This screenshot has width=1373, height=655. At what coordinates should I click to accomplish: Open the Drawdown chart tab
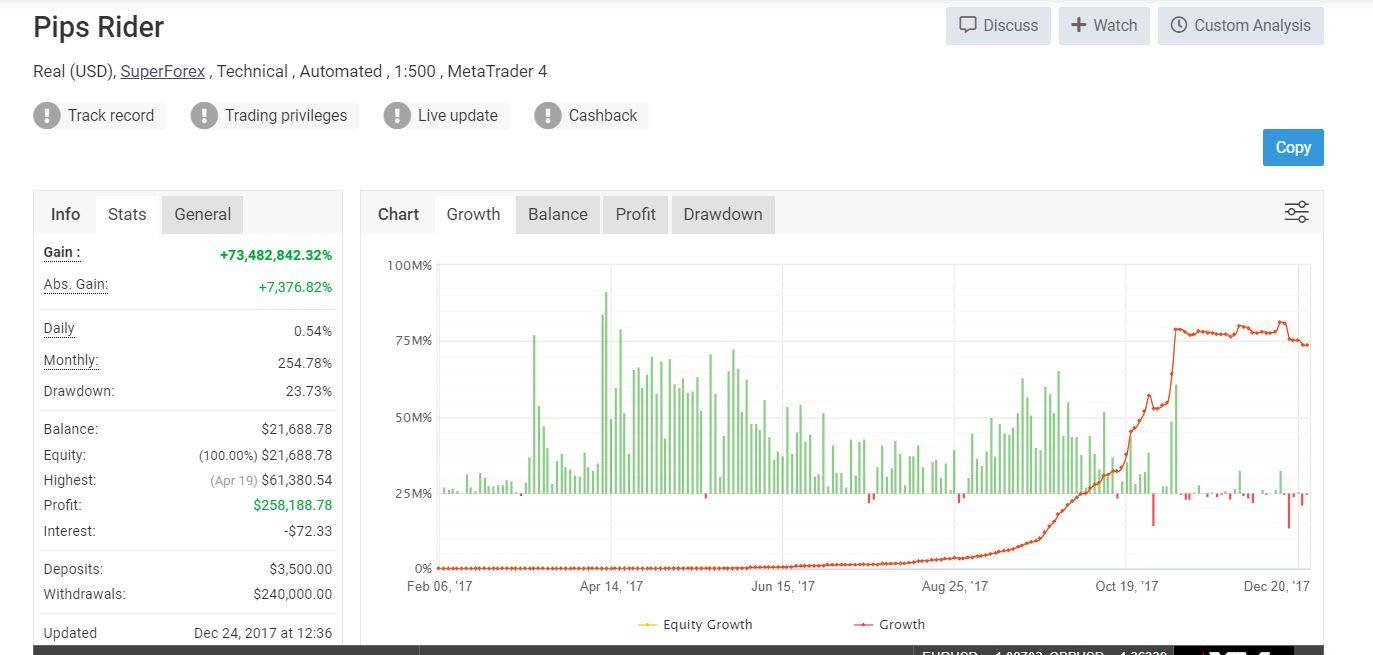pos(722,214)
